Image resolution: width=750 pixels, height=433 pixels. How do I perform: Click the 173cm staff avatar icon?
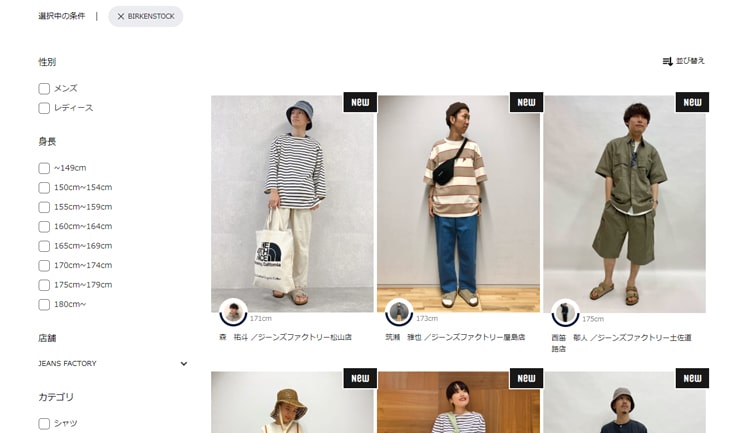coord(399,311)
